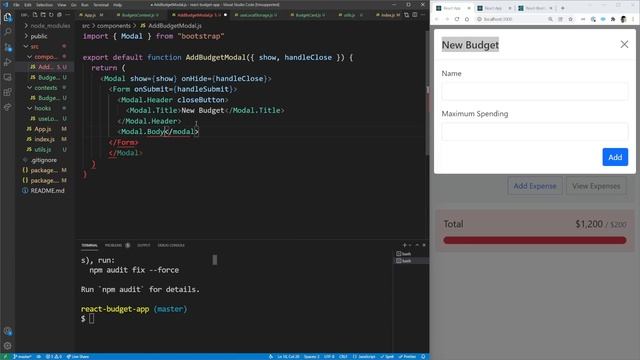Open the File menu

pos(16,5)
